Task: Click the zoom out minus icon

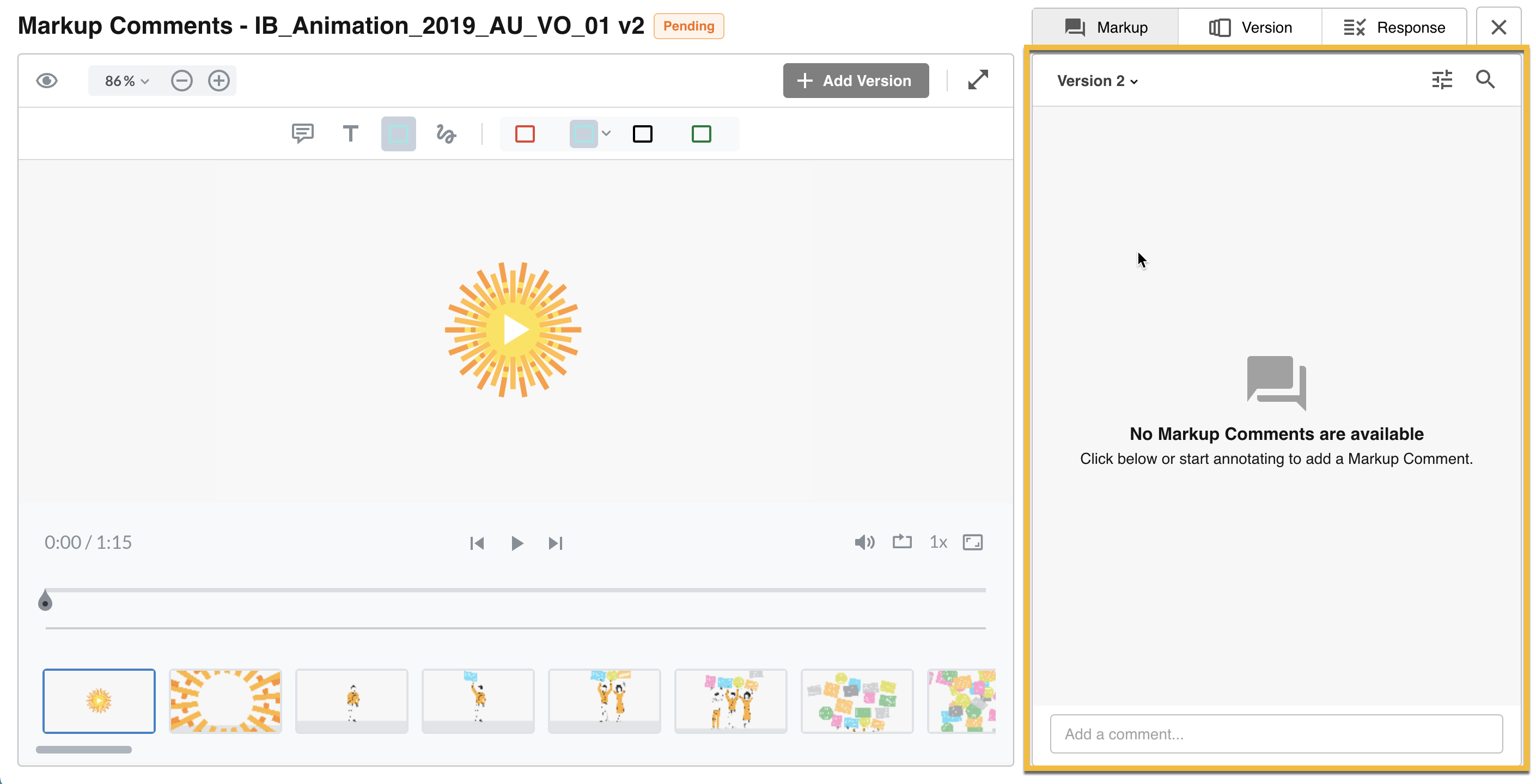Action: (x=182, y=81)
